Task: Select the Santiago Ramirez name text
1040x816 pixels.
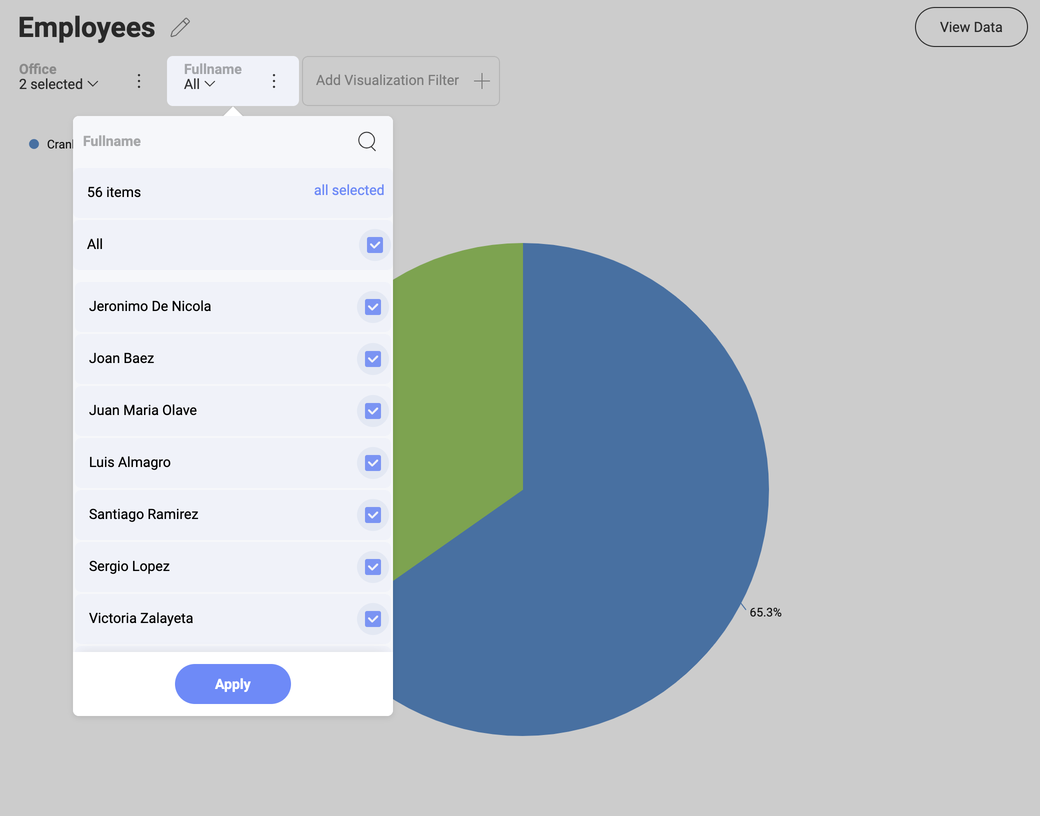Action: [143, 514]
